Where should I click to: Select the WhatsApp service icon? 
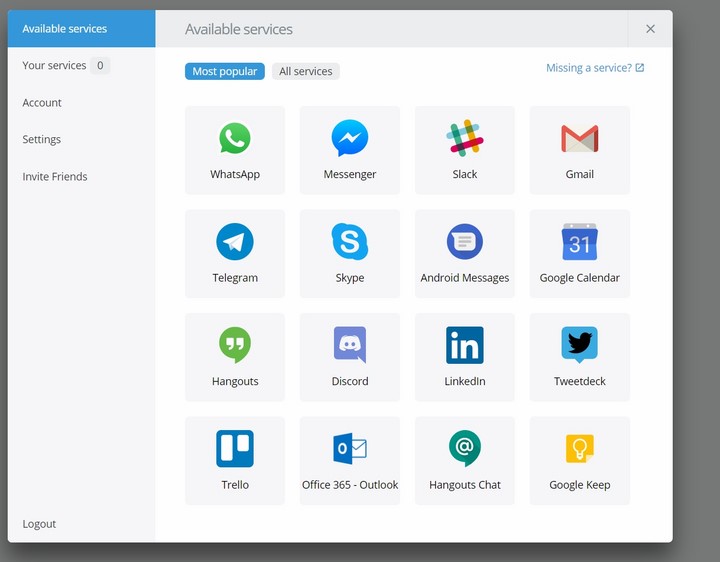pyautogui.click(x=235, y=140)
